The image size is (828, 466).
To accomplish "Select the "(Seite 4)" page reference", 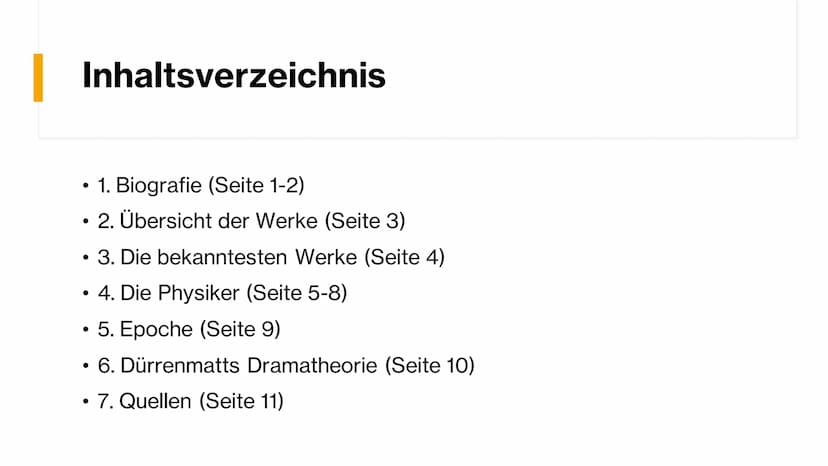I will click(404, 257).
